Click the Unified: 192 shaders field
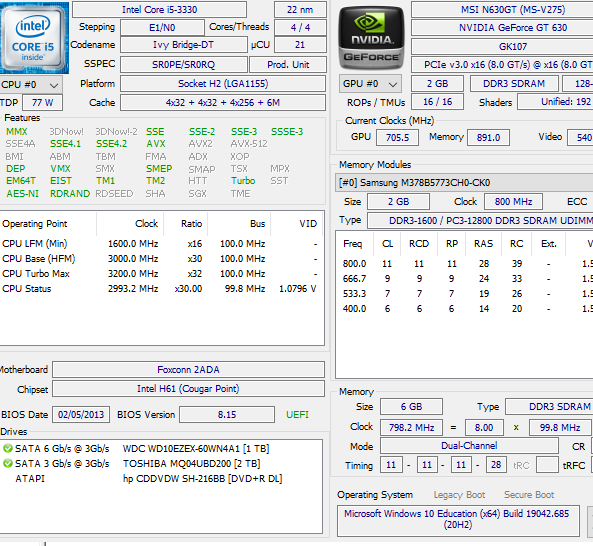The width and height of the screenshot is (593, 546). pyautogui.click(x=555, y=102)
